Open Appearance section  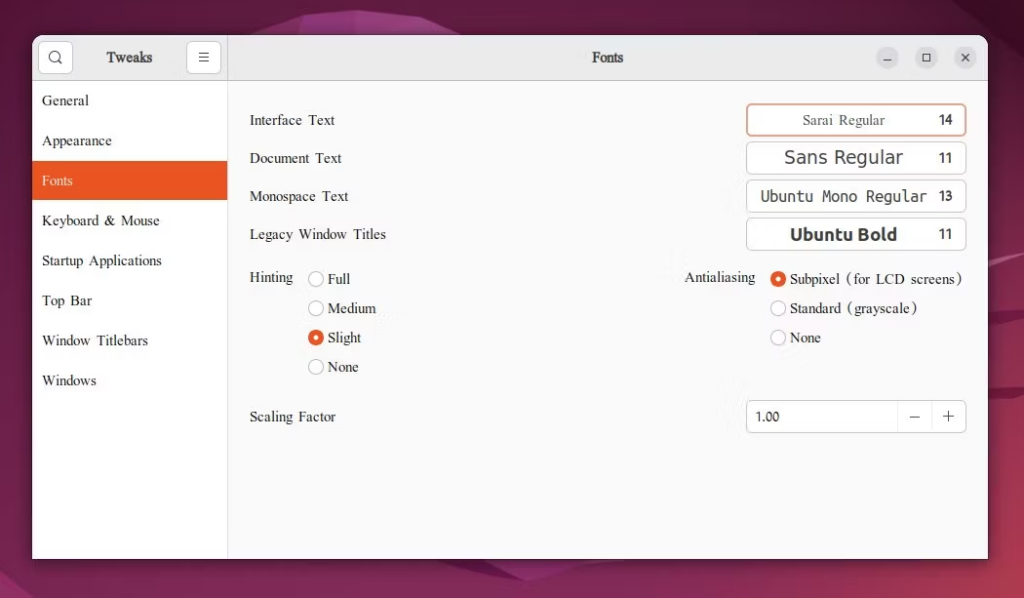pyautogui.click(x=129, y=140)
